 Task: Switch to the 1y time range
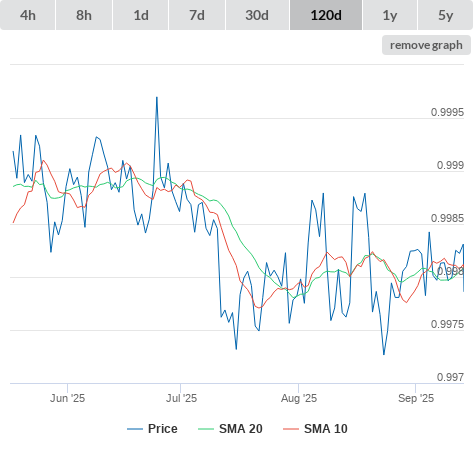pyautogui.click(x=390, y=15)
